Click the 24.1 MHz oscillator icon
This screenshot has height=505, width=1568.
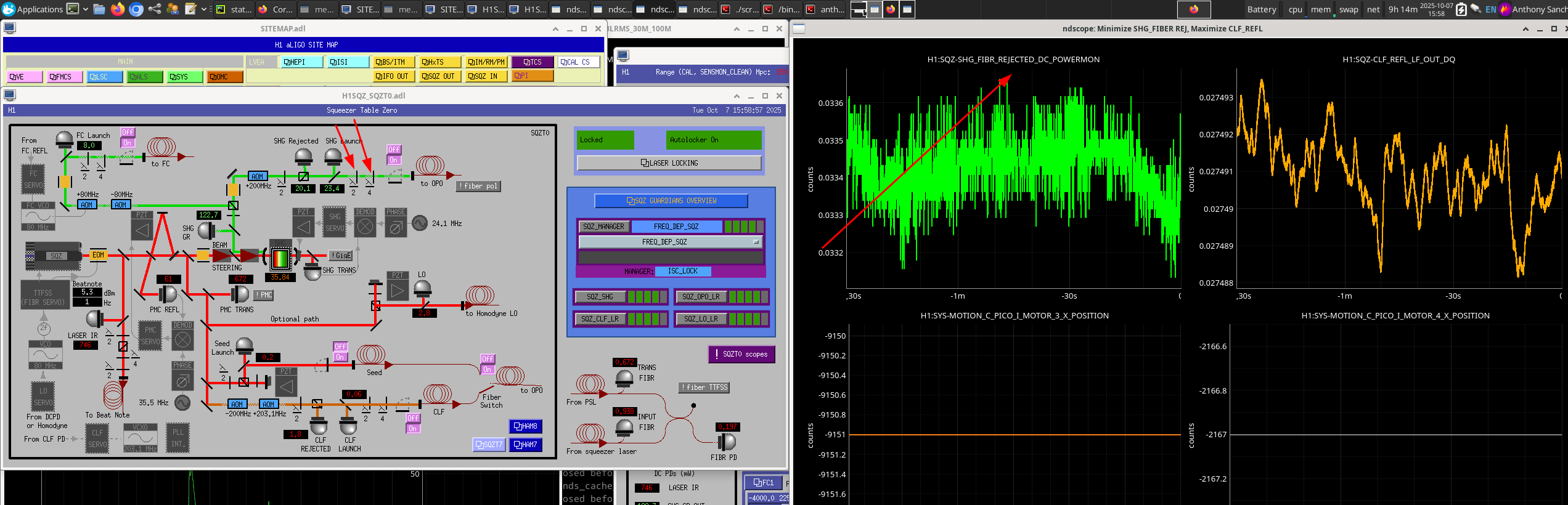pos(420,224)
